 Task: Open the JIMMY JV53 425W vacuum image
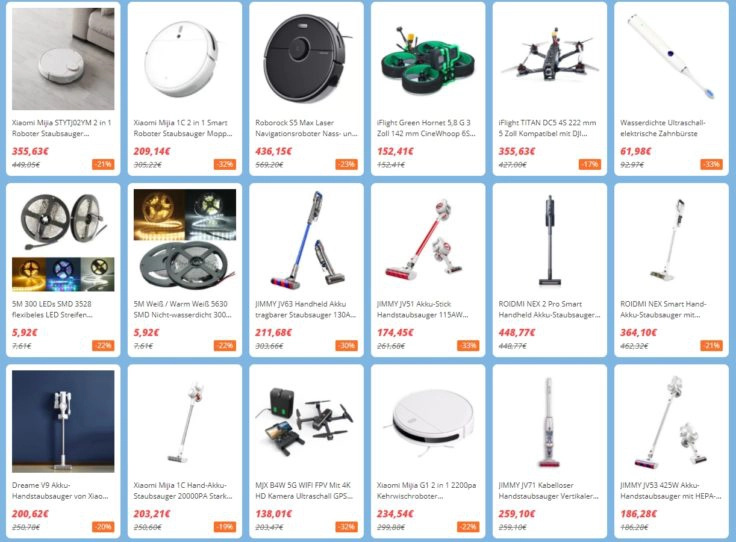pos(671,421)
